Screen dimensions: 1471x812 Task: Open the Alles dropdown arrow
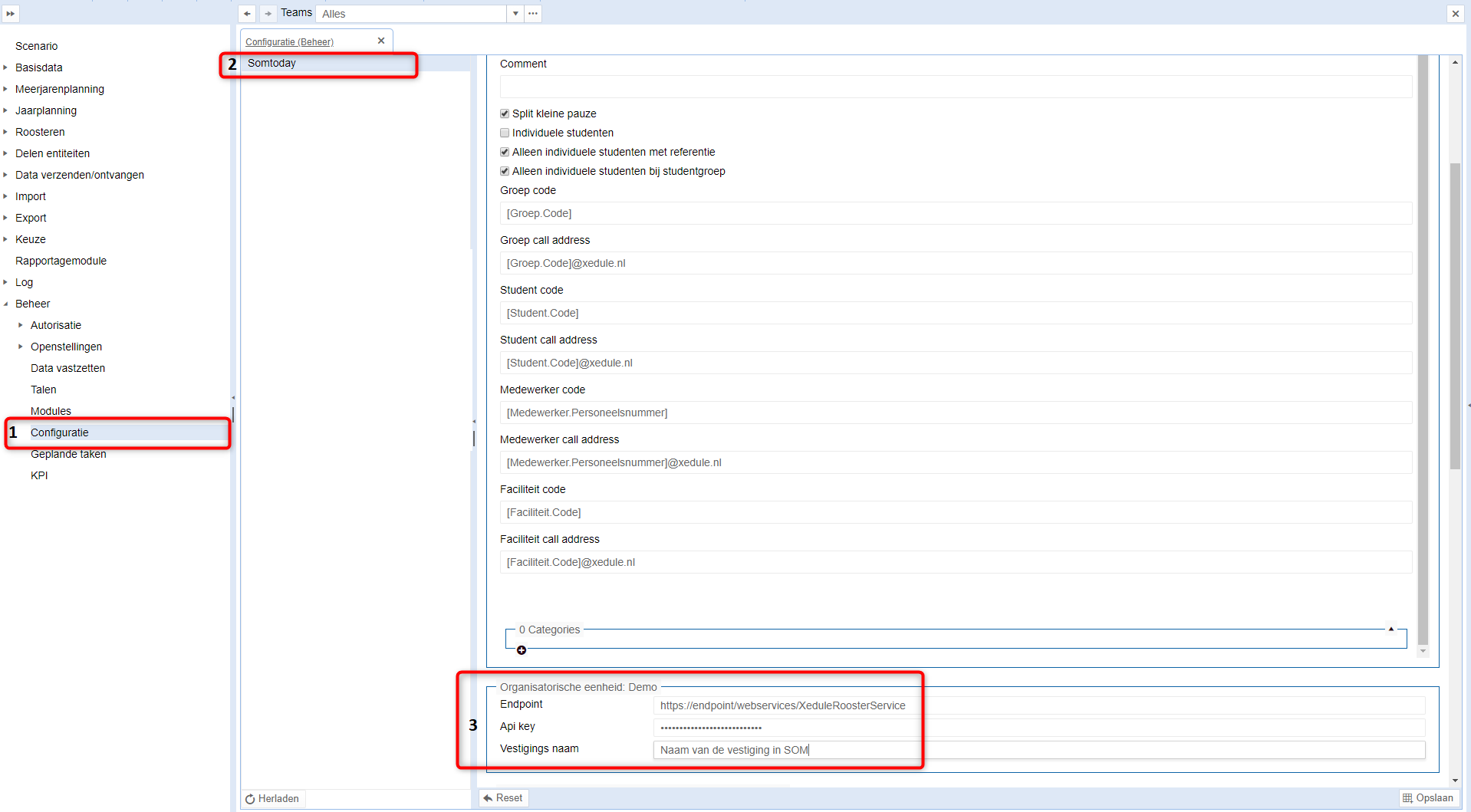515,13
